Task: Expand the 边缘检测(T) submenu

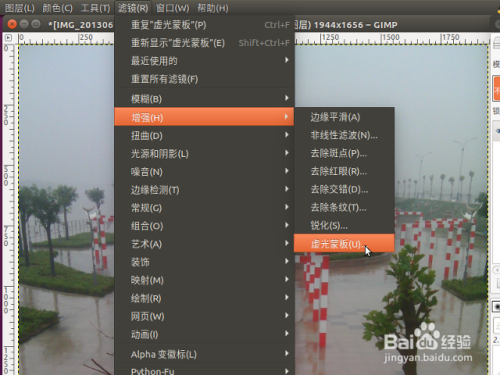Action: (204, 190)
